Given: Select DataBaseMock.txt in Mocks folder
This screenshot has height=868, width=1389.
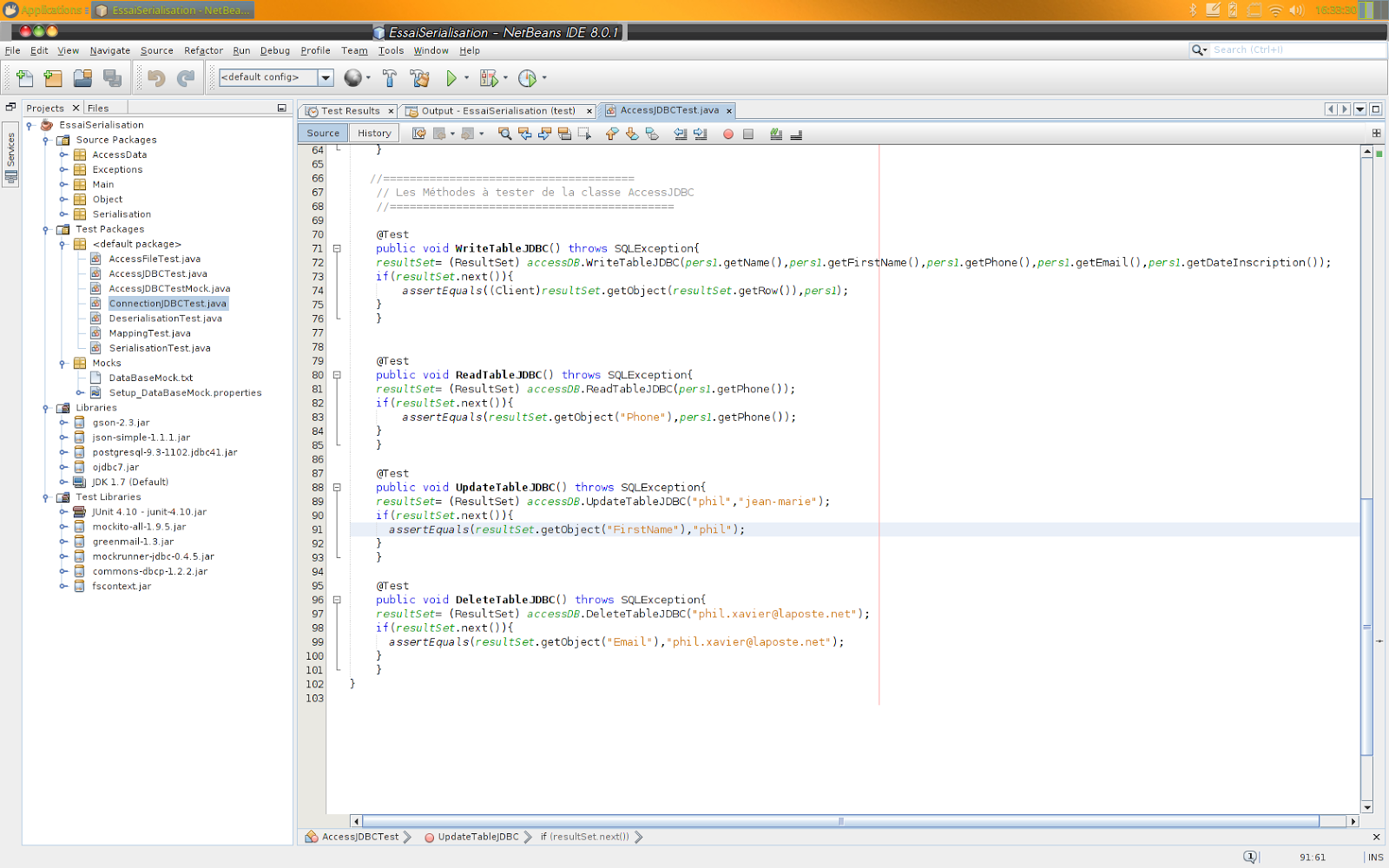Looking at the screenshot, I should pos(151,378).
